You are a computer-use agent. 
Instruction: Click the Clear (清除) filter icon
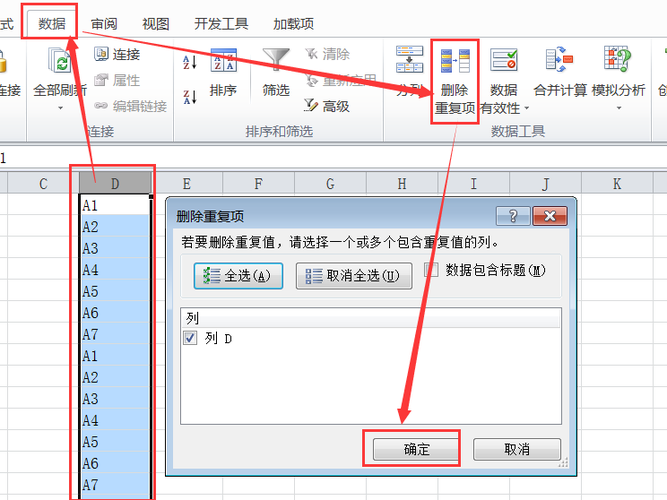point(312,54)
